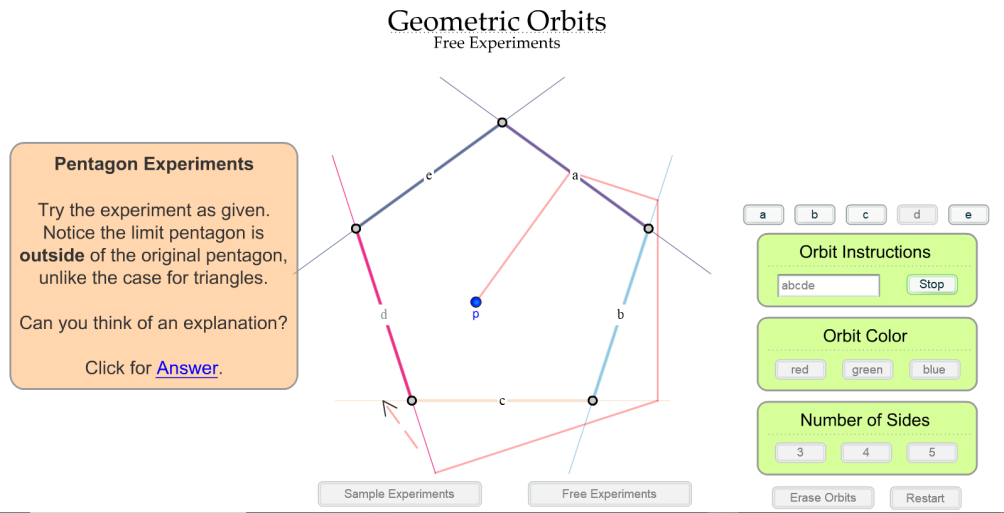Choose blue orbit color
The height and width of the screenshot is (513, 1004).
[934, 370]
